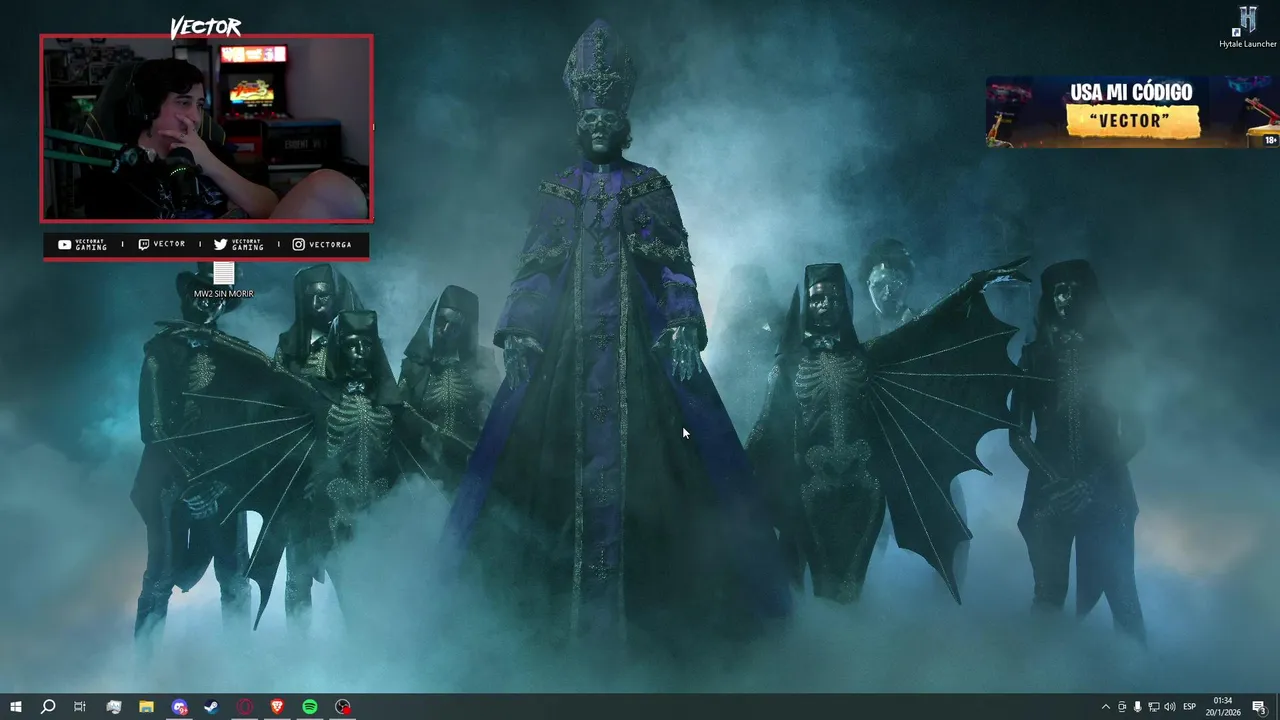Open Steam from the taskbar
The image size is (1280, 720).
(212, 707)
